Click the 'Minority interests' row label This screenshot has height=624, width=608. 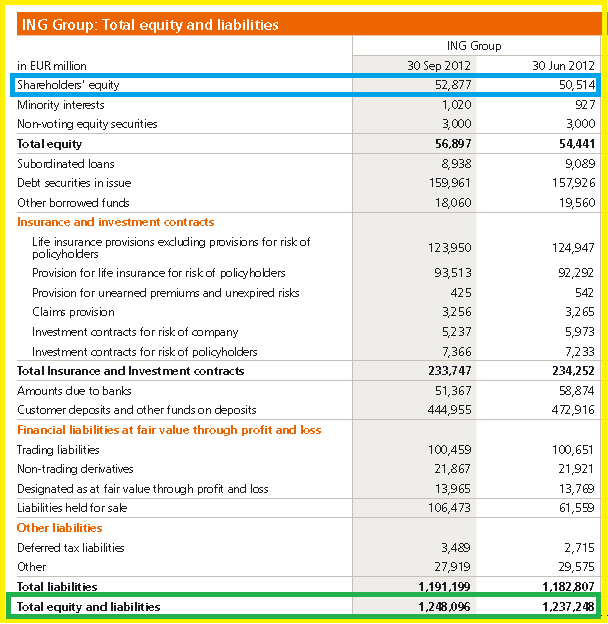60,105
